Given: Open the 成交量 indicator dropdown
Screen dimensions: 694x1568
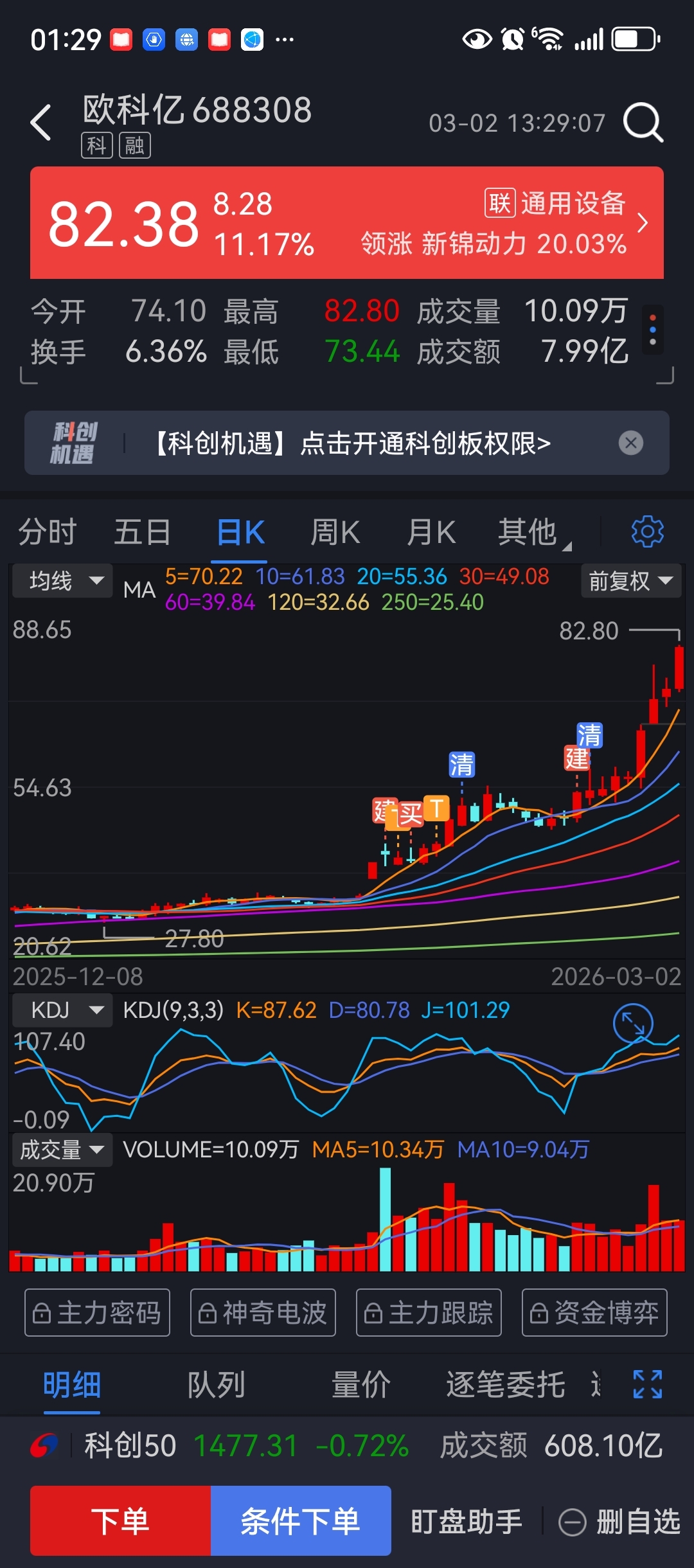Looking at the screenshot, I should tap(63, 1150).
